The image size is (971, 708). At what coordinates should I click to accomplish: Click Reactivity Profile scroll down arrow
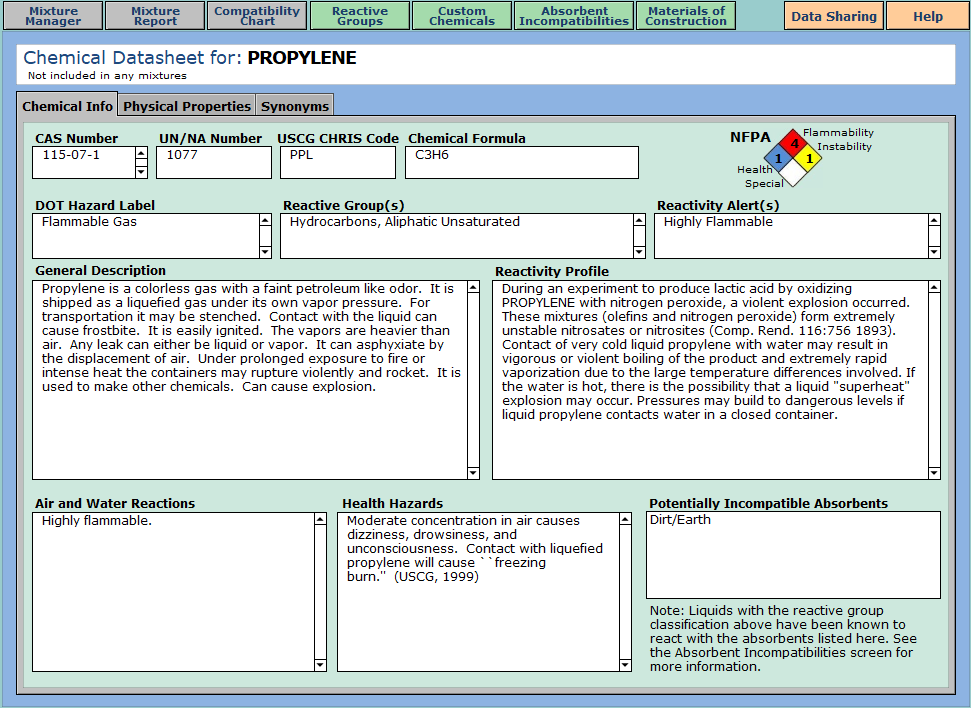(x=934, y=473)
